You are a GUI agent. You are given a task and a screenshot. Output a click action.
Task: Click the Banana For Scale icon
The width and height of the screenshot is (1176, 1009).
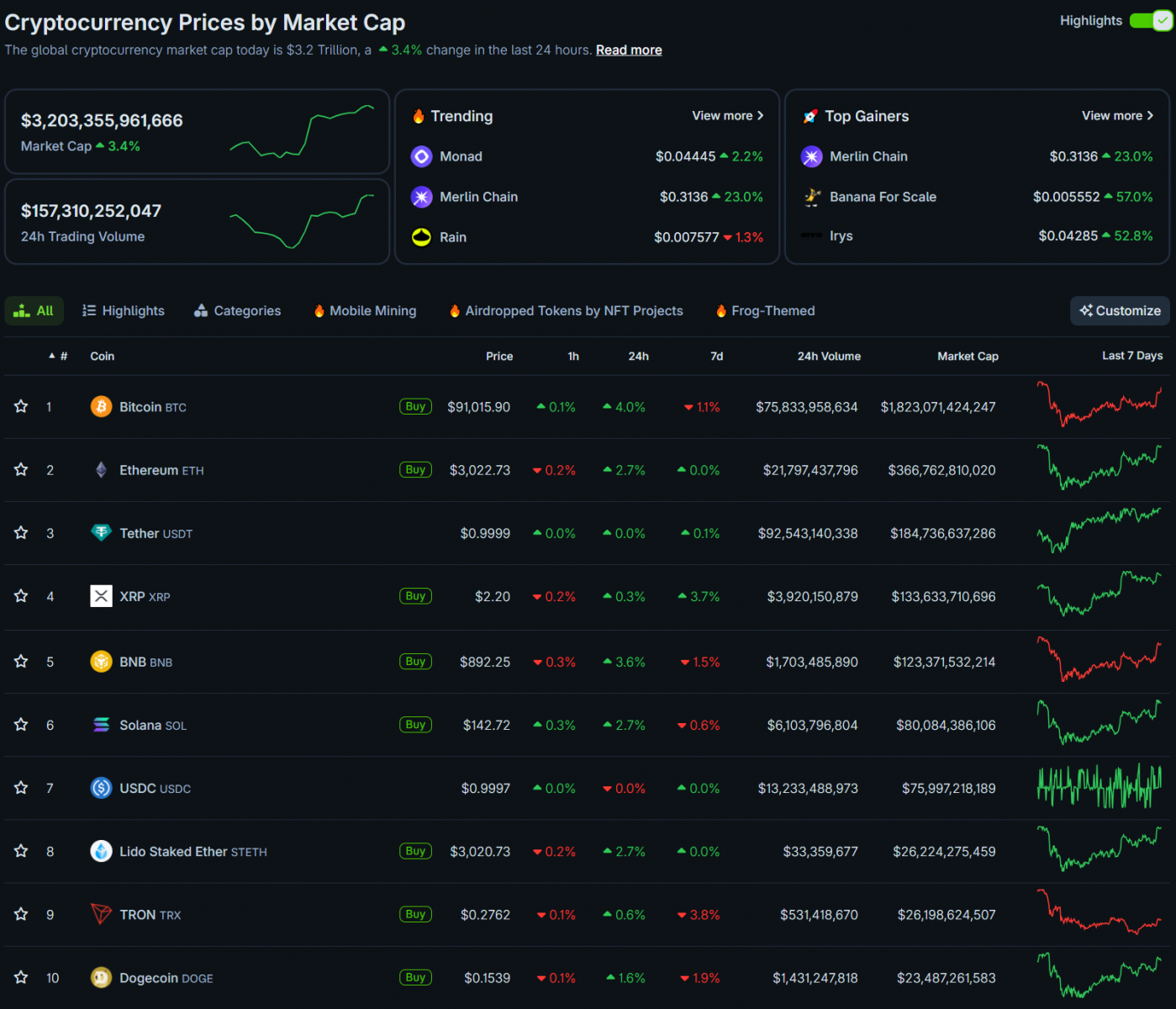pyautogui.click(x=811, y=197)
